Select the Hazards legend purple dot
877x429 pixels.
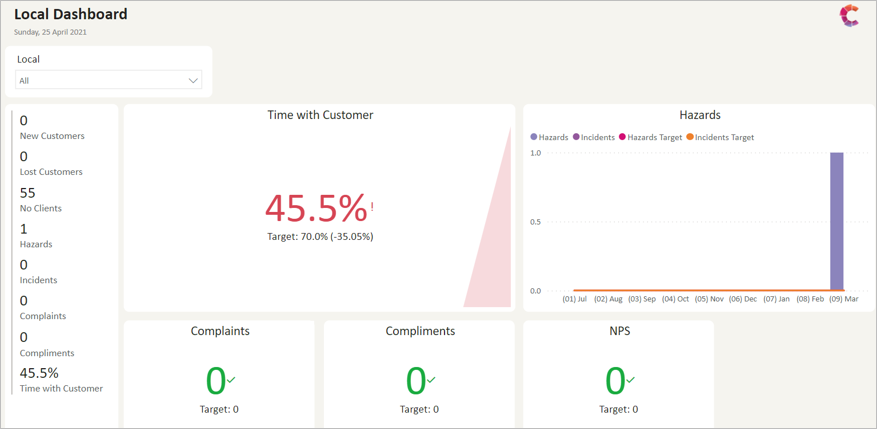(x=534, y=137)
